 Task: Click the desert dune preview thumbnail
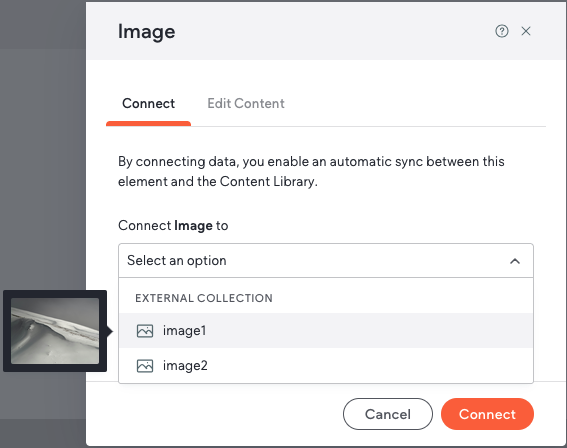pos(55,331)
